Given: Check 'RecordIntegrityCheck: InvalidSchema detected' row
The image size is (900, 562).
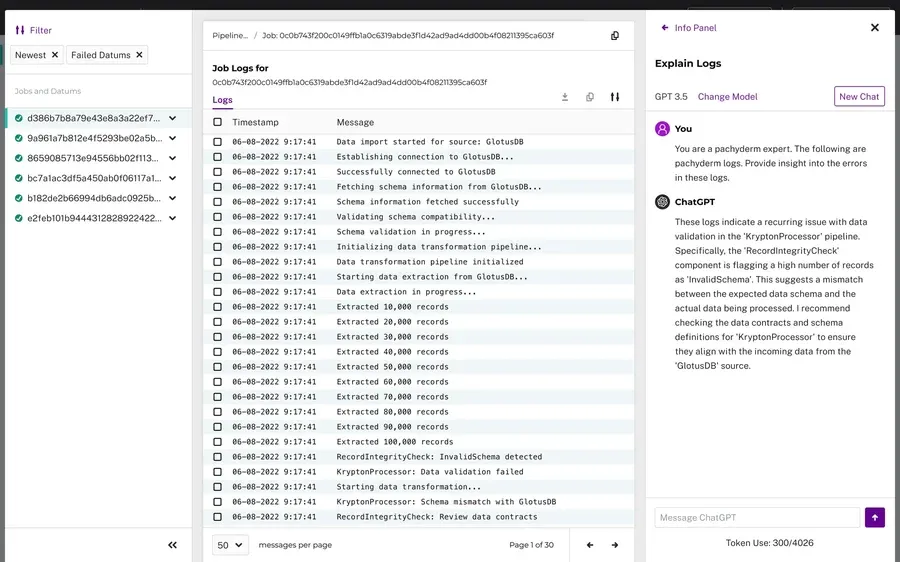Looking at the screenshot, I should [x=218, y=457].
